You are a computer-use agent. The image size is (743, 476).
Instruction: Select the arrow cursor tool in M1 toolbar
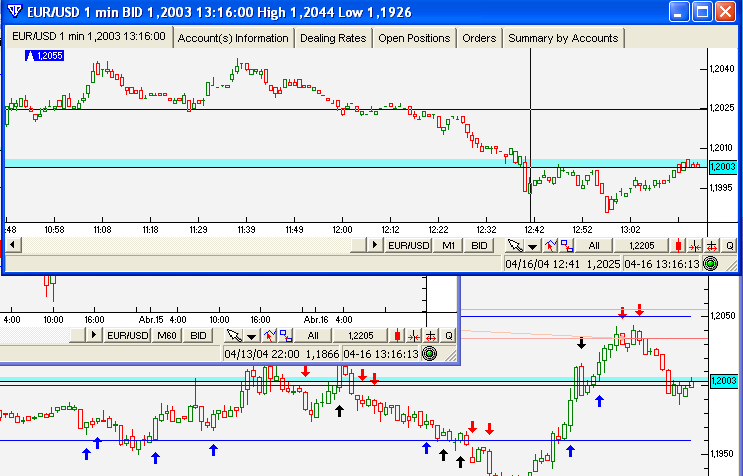pos(515,245)
